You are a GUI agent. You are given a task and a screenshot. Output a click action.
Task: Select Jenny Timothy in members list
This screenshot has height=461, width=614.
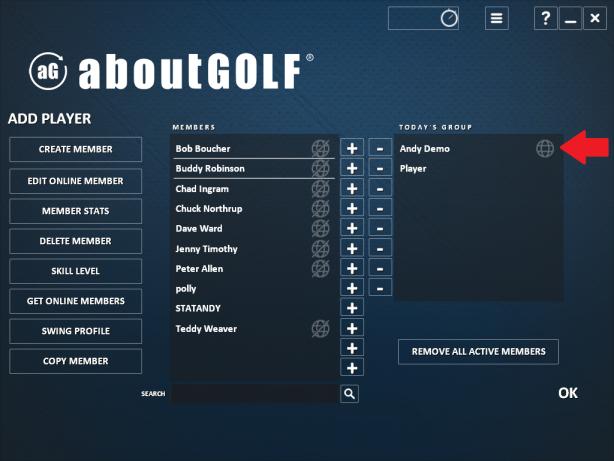coord(254,248)
